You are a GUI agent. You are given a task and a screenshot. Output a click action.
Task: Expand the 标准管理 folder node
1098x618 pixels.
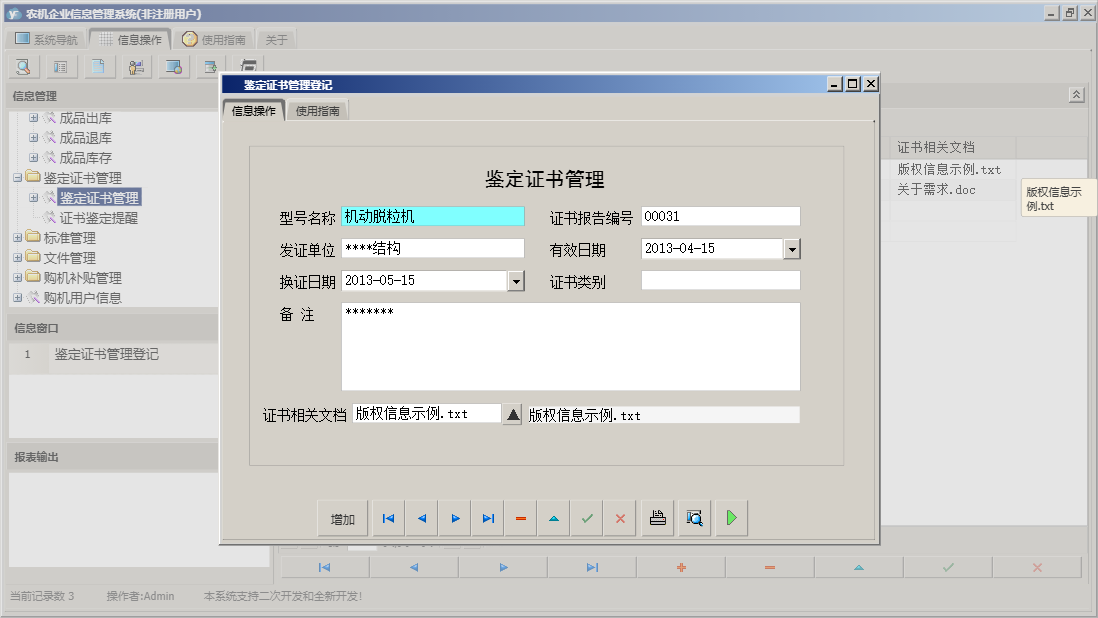tap(18, 238)
